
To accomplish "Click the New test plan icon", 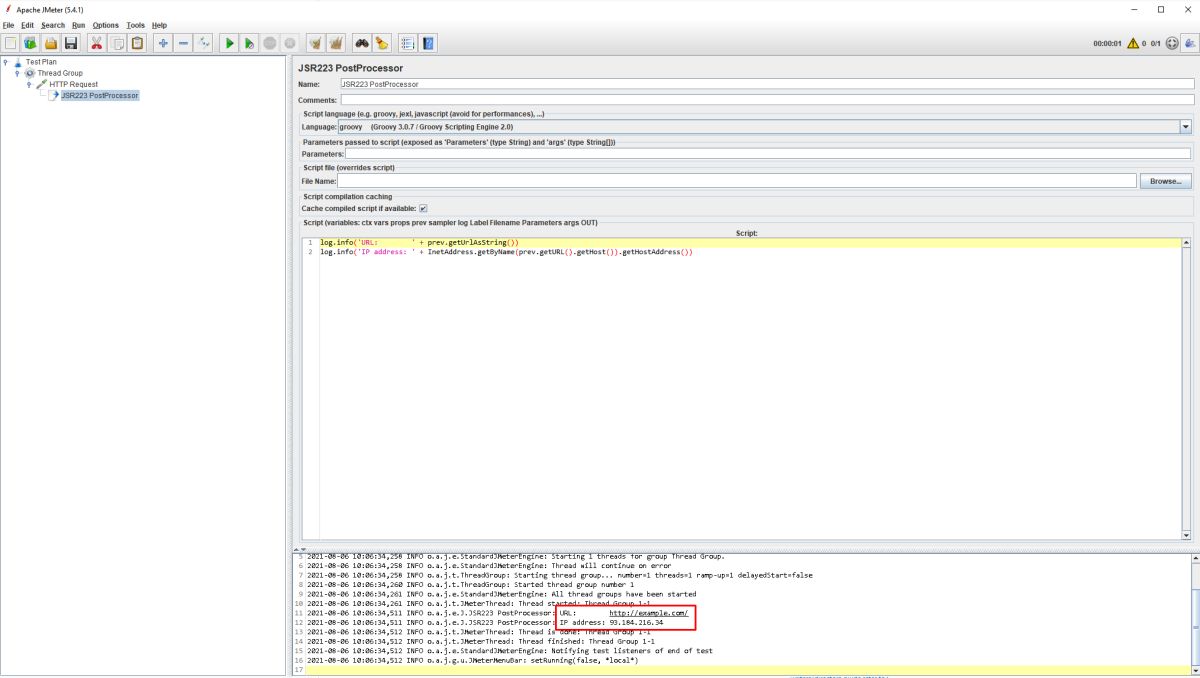I will (x=10, y=43).
